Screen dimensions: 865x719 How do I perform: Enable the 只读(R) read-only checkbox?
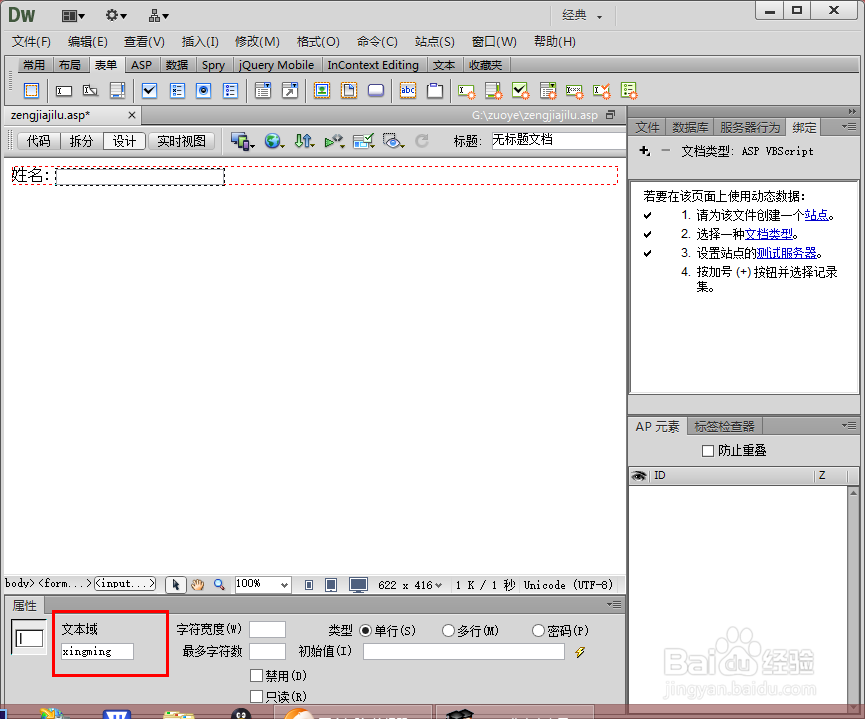256,697
